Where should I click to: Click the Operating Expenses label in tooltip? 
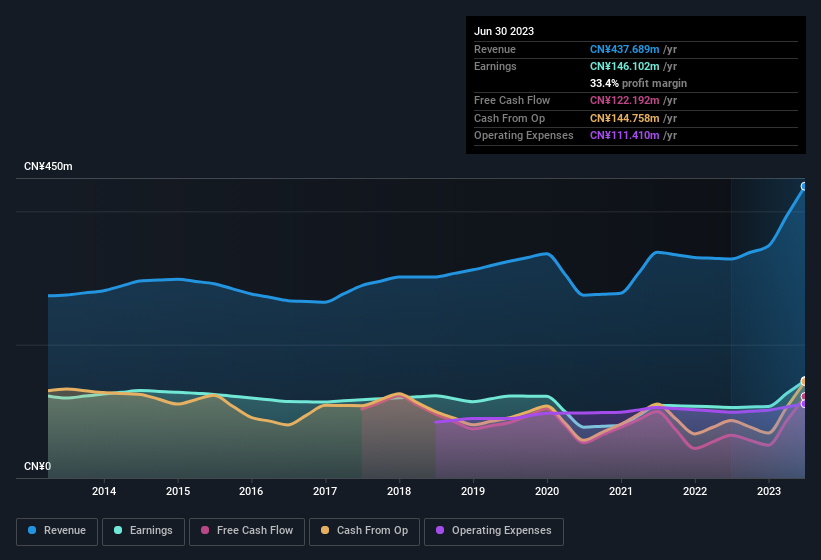coord(524,135)
